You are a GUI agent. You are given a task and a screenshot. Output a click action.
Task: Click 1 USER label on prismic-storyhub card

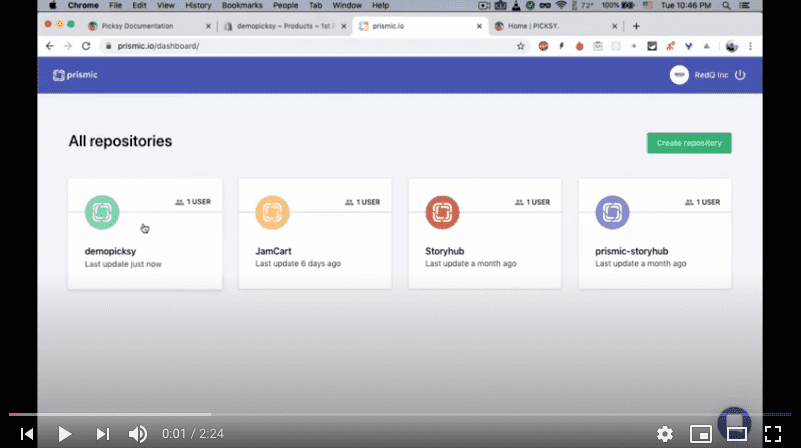[702, 202]
